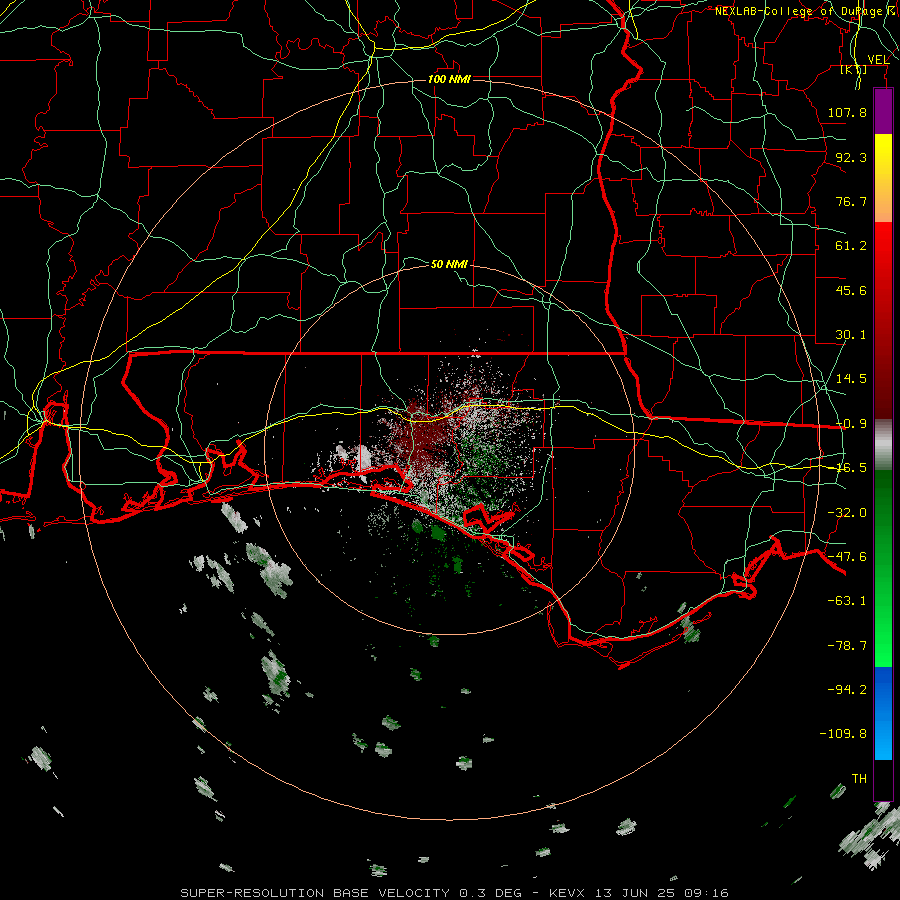Click the 45.6 velocity scale value
The image size is (900, 900).
[x=851, y=290]
